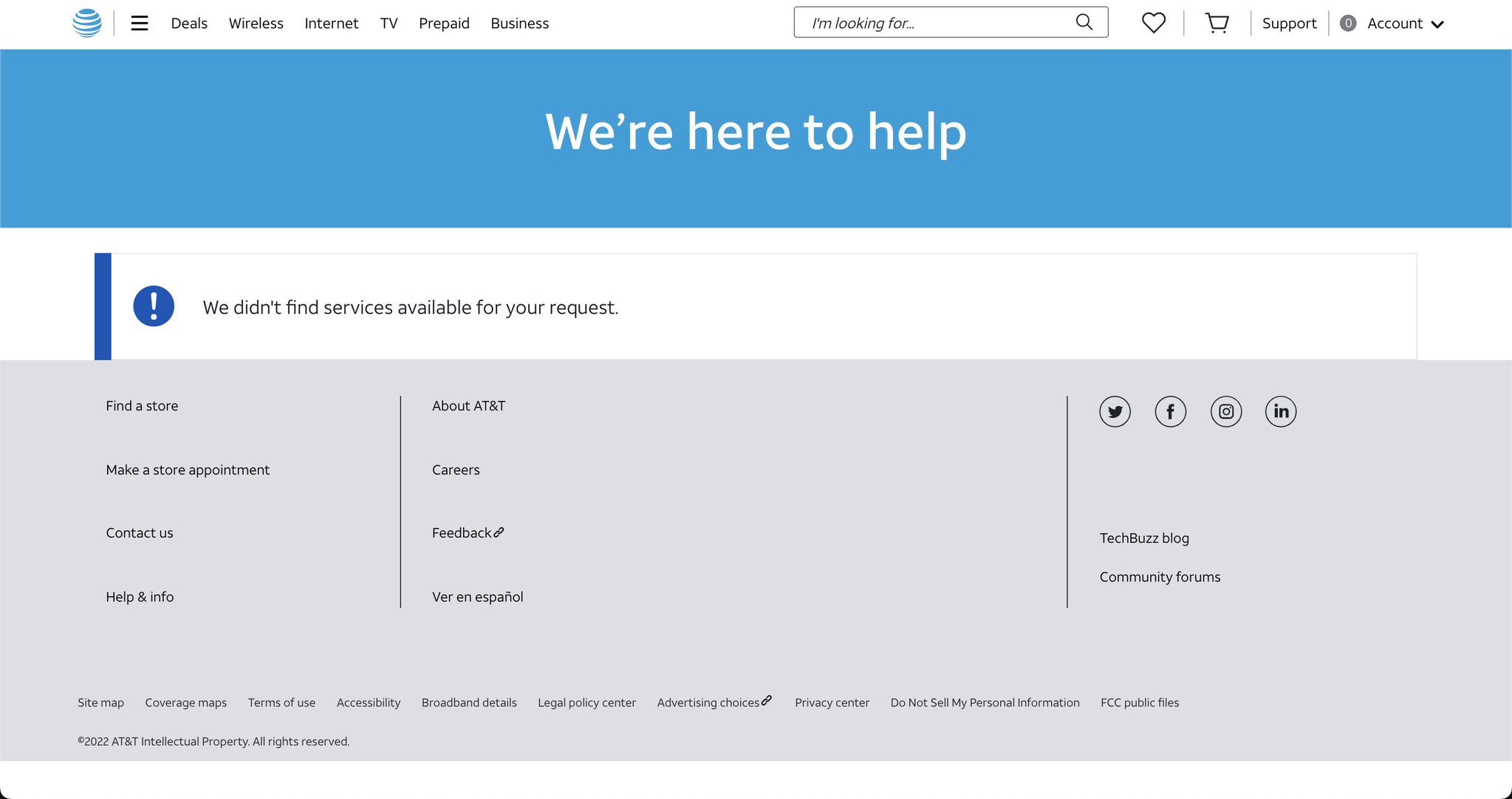Open Site map footer link
1512x799 pixels.
(100, 703)
